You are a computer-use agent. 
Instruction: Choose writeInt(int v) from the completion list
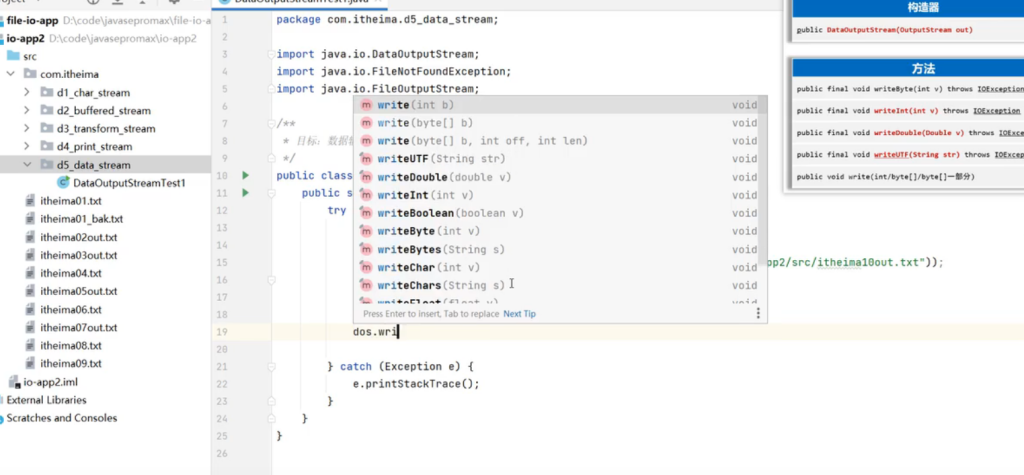[x=426, y=195]
